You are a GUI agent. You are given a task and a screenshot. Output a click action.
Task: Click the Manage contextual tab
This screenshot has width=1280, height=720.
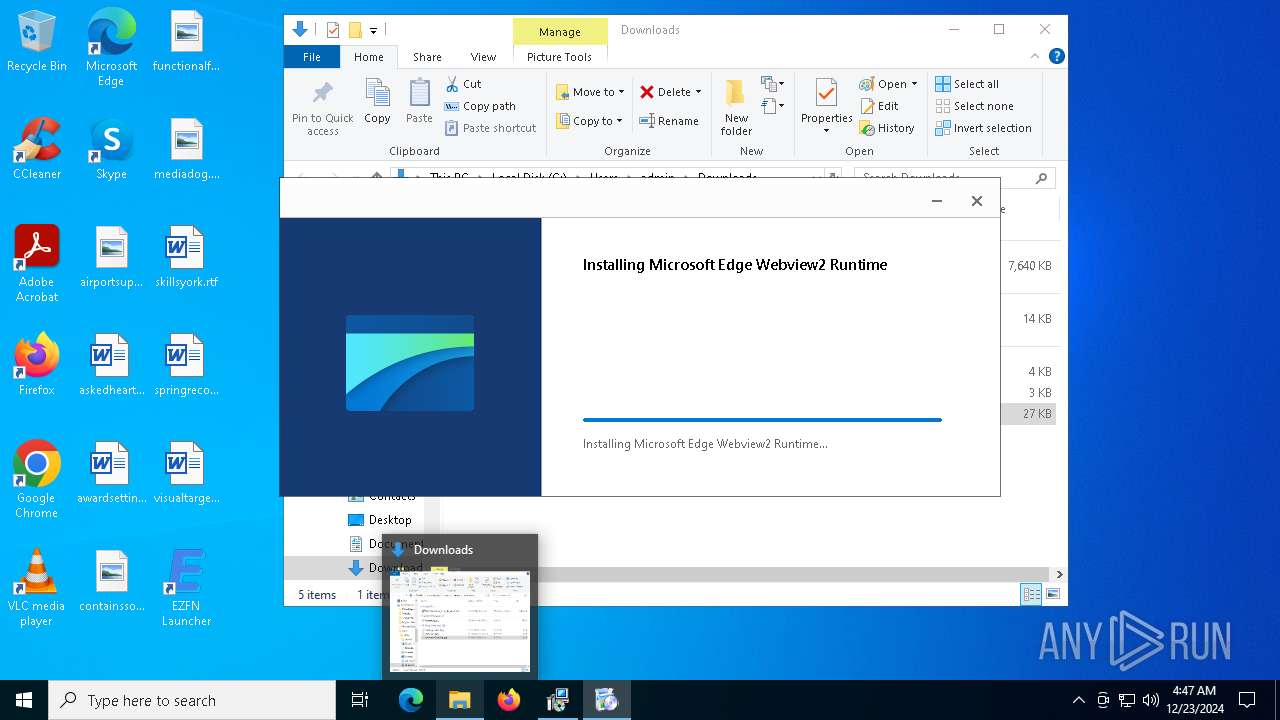point(560,32)
